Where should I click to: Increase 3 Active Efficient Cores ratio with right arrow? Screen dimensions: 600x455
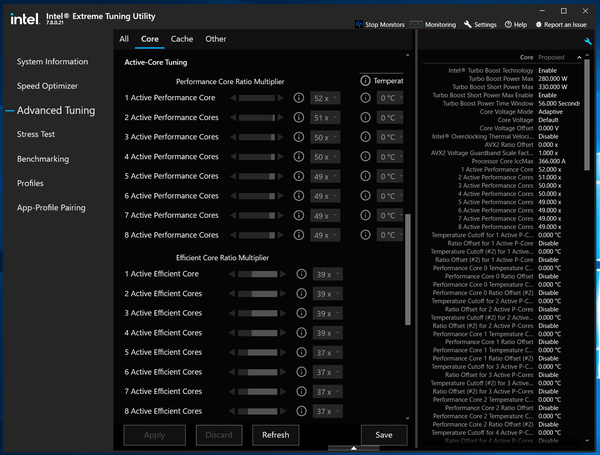click(283, 313)
